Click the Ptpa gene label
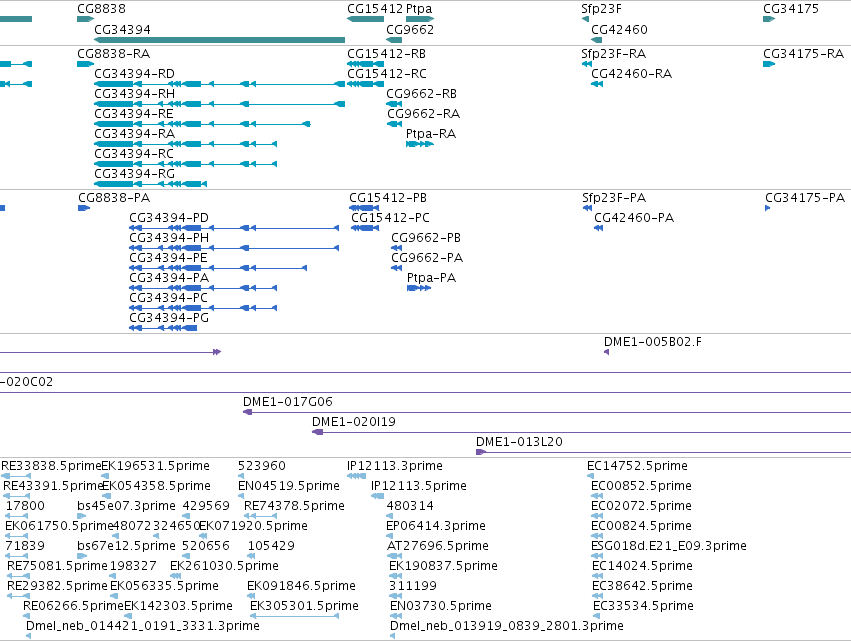Viewport: 851px width, 641px height. click(x=419, y=9)
